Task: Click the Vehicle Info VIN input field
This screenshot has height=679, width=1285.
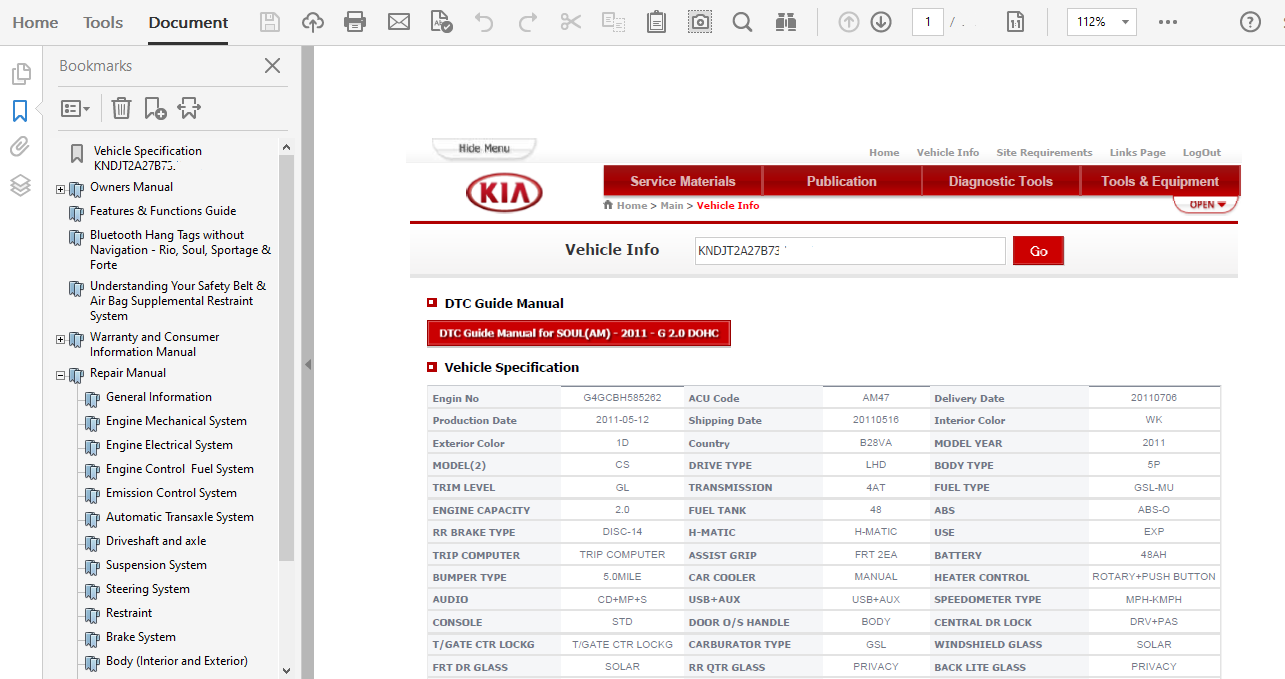Action: click(x=849, y=251)
